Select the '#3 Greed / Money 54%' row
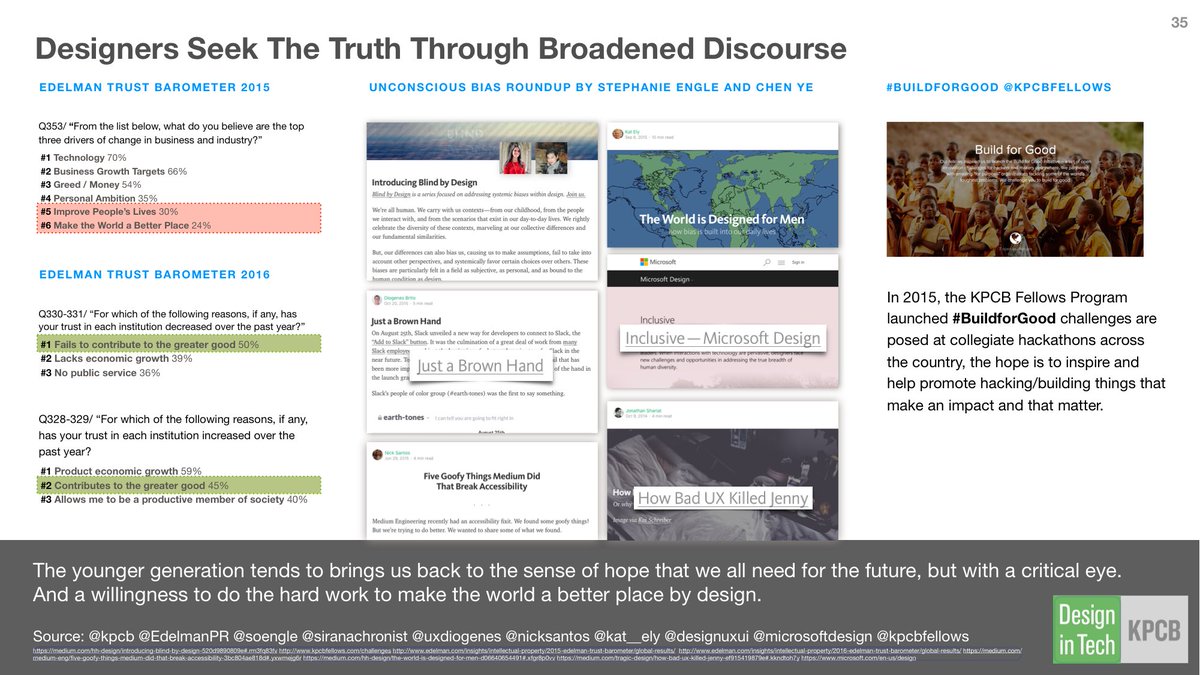 tap(90, 185)
